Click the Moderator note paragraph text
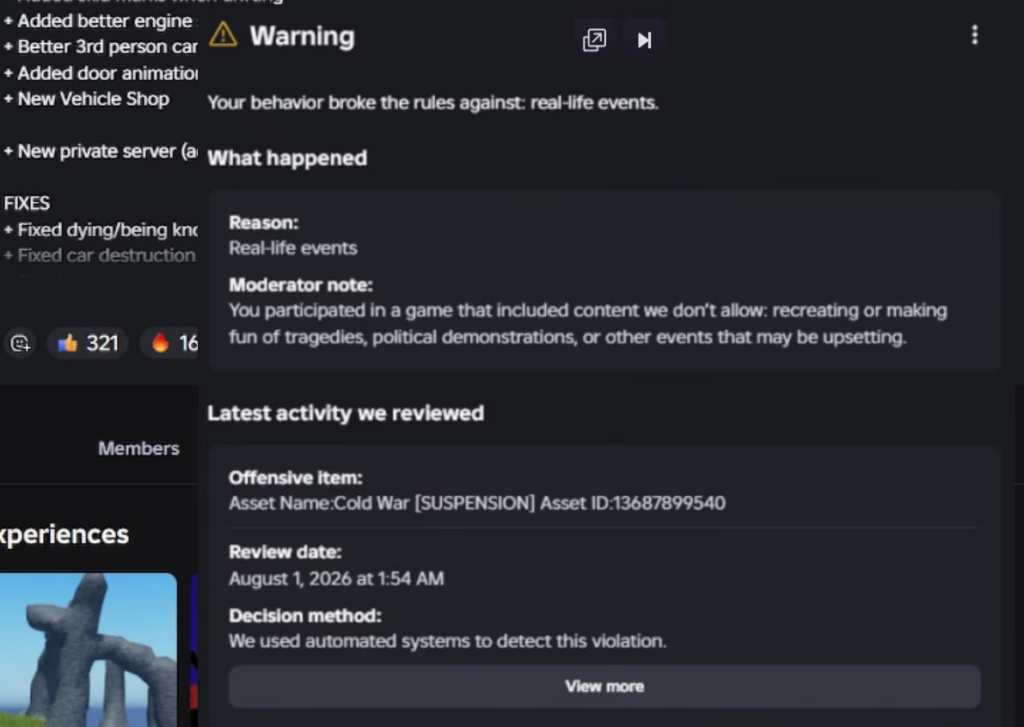1024x727 pixels. click(x=588, y=324)
